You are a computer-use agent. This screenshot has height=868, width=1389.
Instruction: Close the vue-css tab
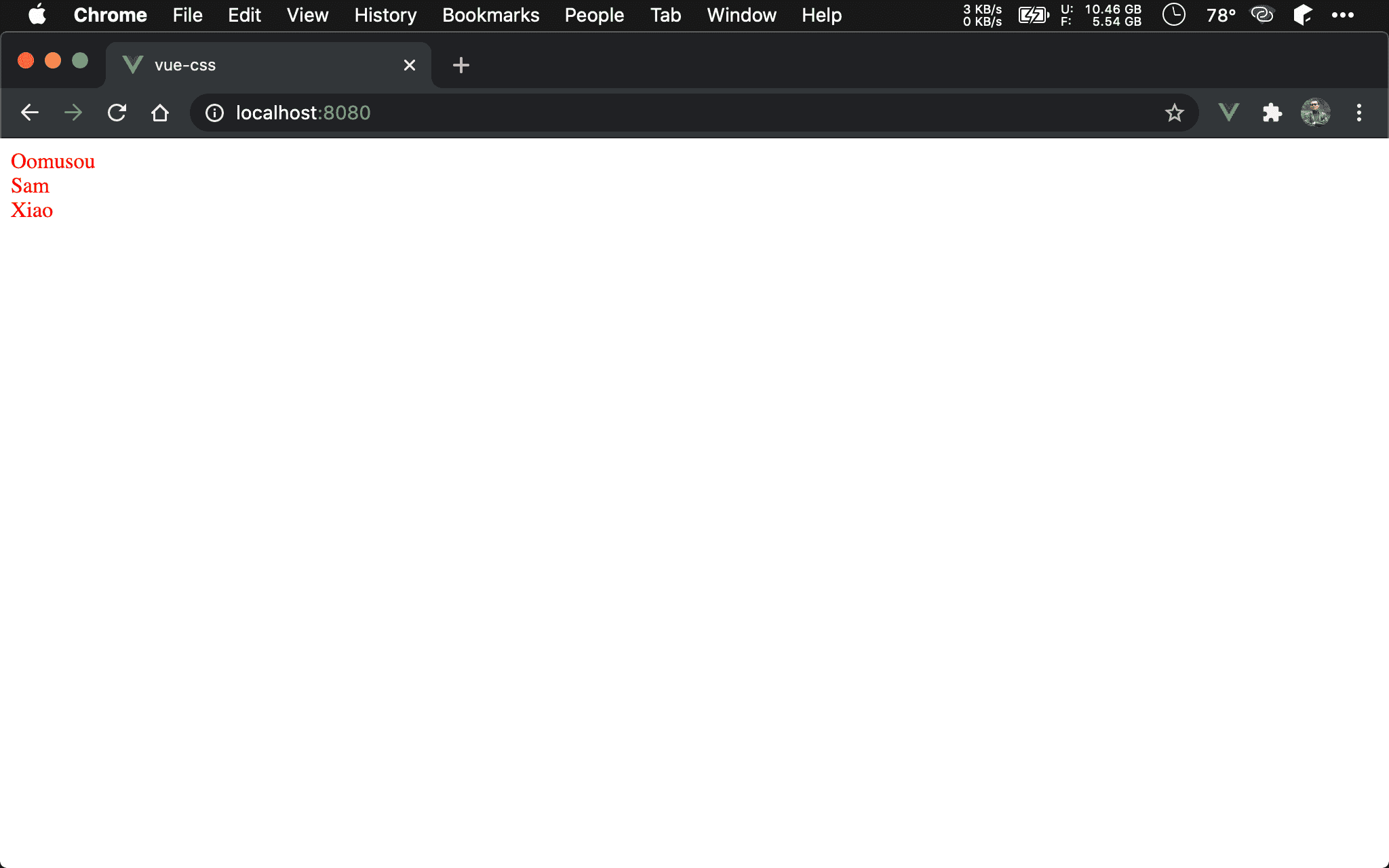[410, 65]
